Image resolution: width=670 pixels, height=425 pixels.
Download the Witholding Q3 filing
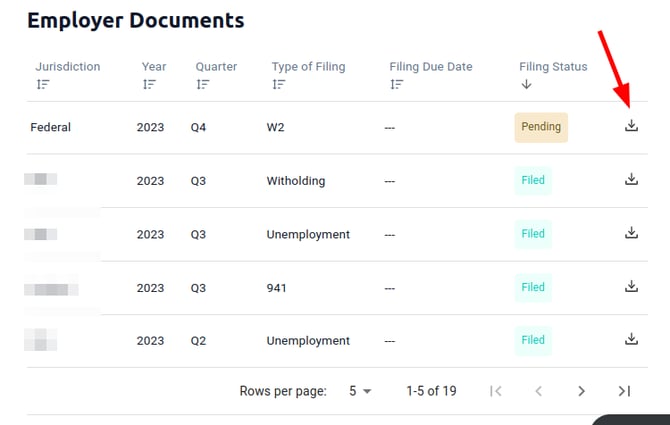(x=631, y=180)
